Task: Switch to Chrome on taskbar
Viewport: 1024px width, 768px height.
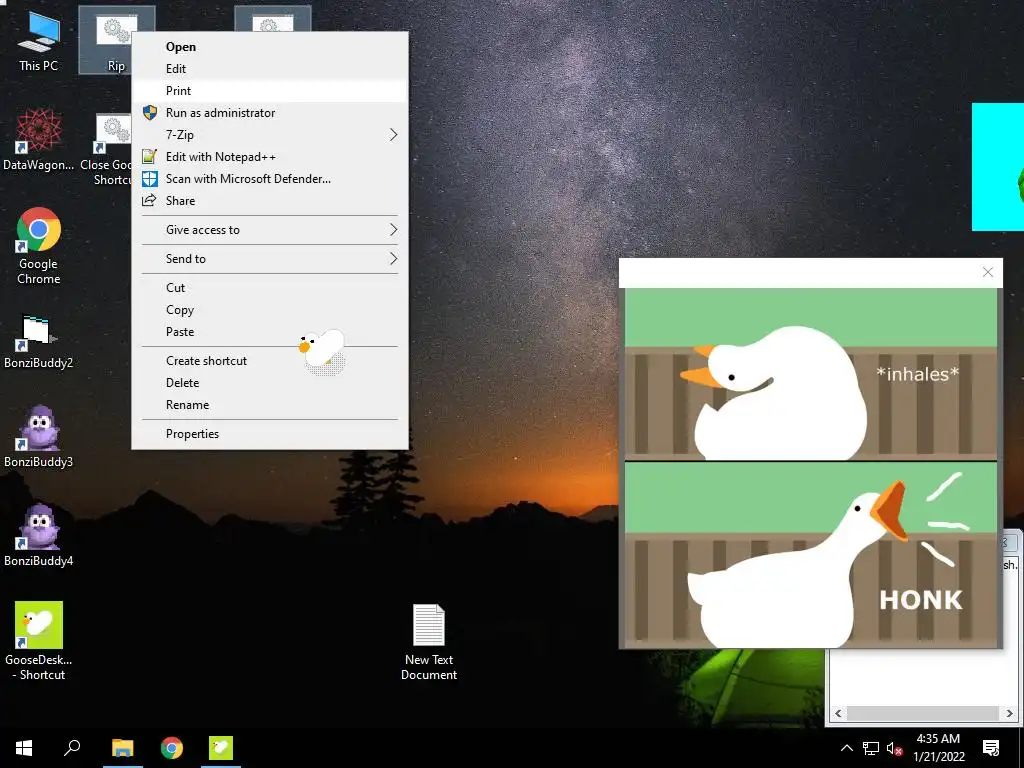Action: click(172, 748)
